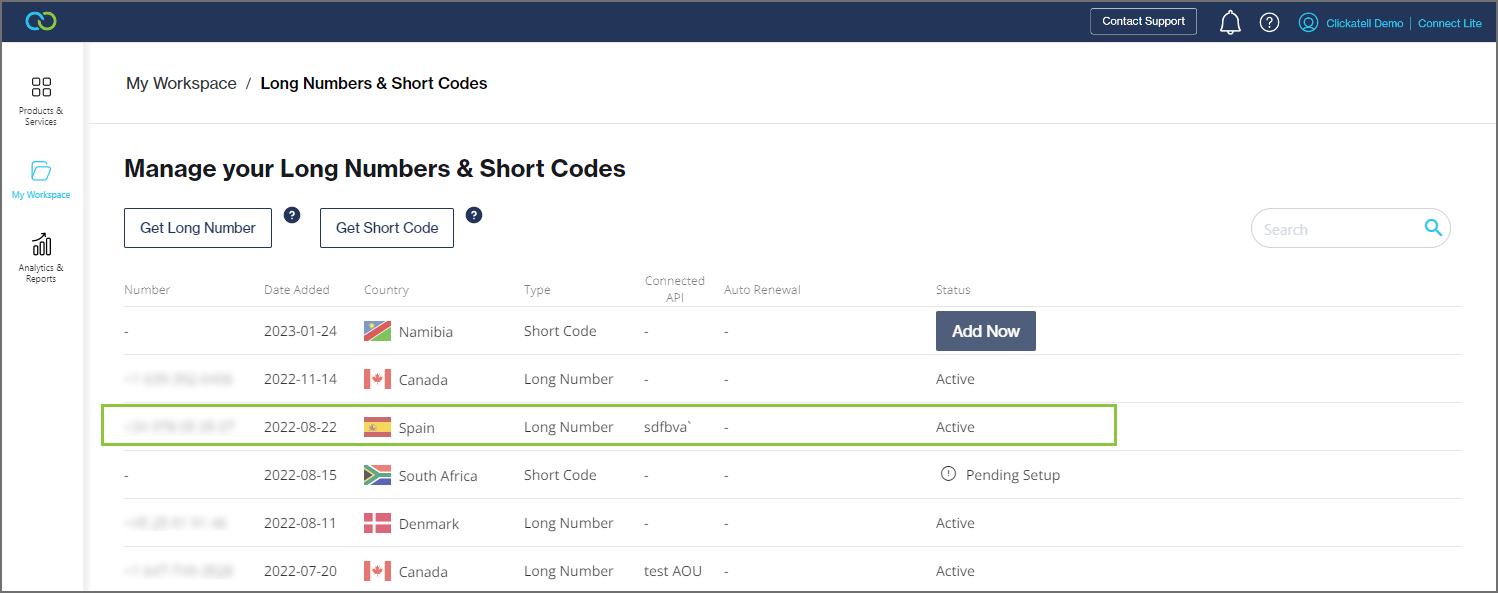The height and width of the screenshot is (593, 1498).
Task: Open Analytics & Reports sidebar icon
Action: 41,257
